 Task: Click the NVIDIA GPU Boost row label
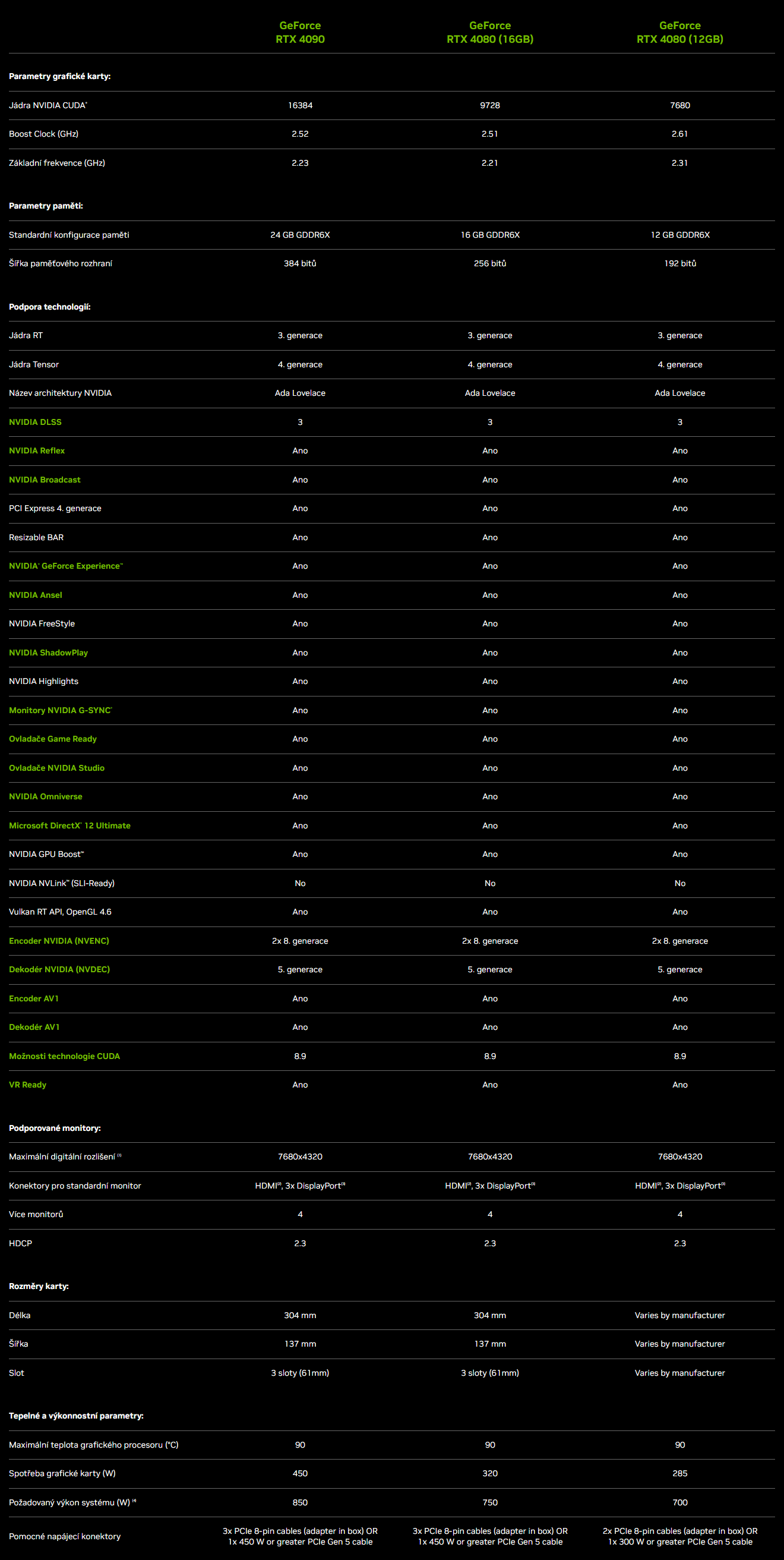[46, 854]
